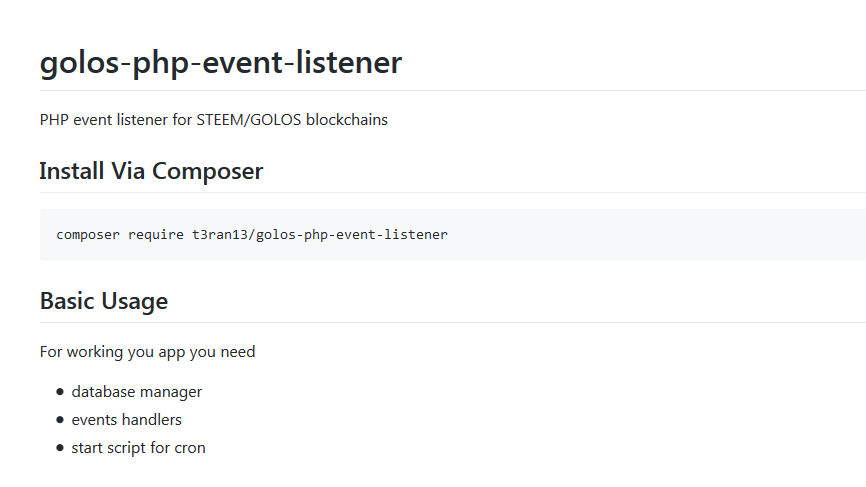Click t3ran13/golos-php-event-listener package name in code
This screenshot has width=866, height=487.
pos(320,235)
